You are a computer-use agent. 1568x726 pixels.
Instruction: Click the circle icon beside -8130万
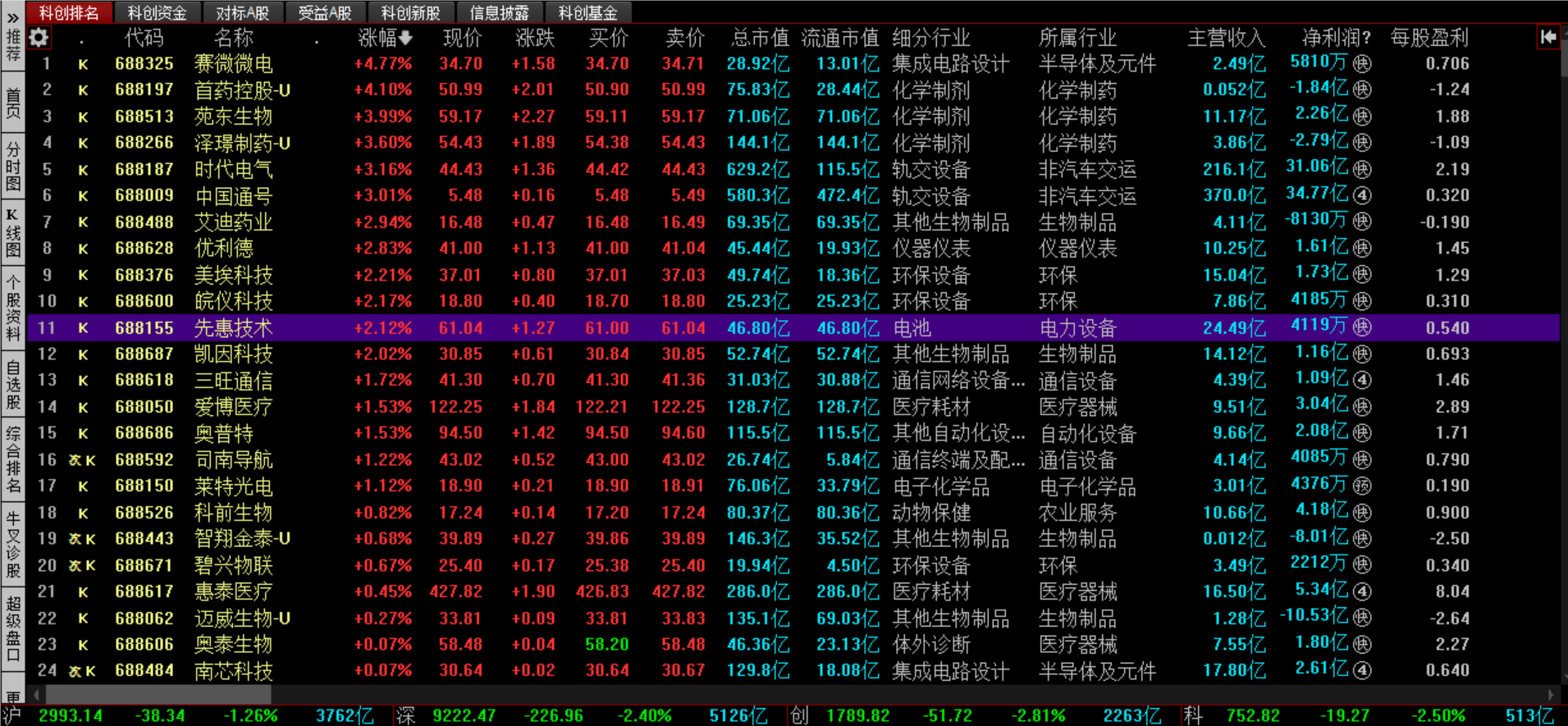pyautogui.click(x=1362, y=221)
